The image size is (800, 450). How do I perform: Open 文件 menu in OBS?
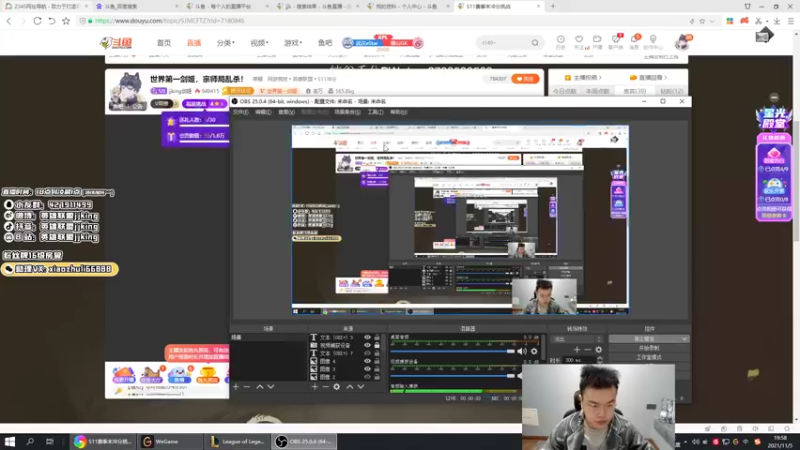(240, 112)
